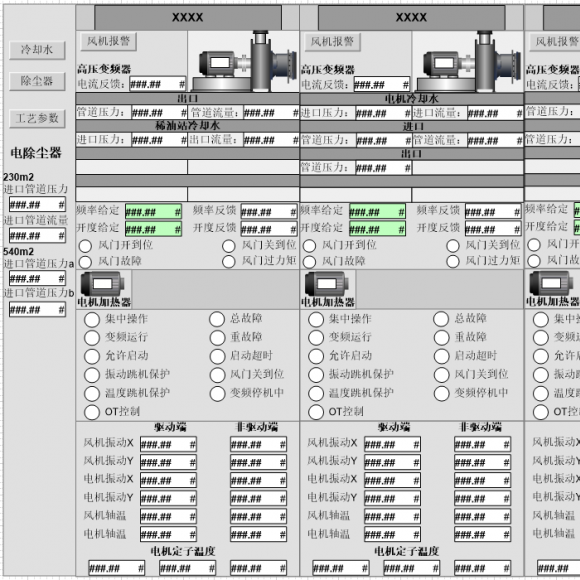Select the 集中操作 indicator in the left panel

[92, 320]
